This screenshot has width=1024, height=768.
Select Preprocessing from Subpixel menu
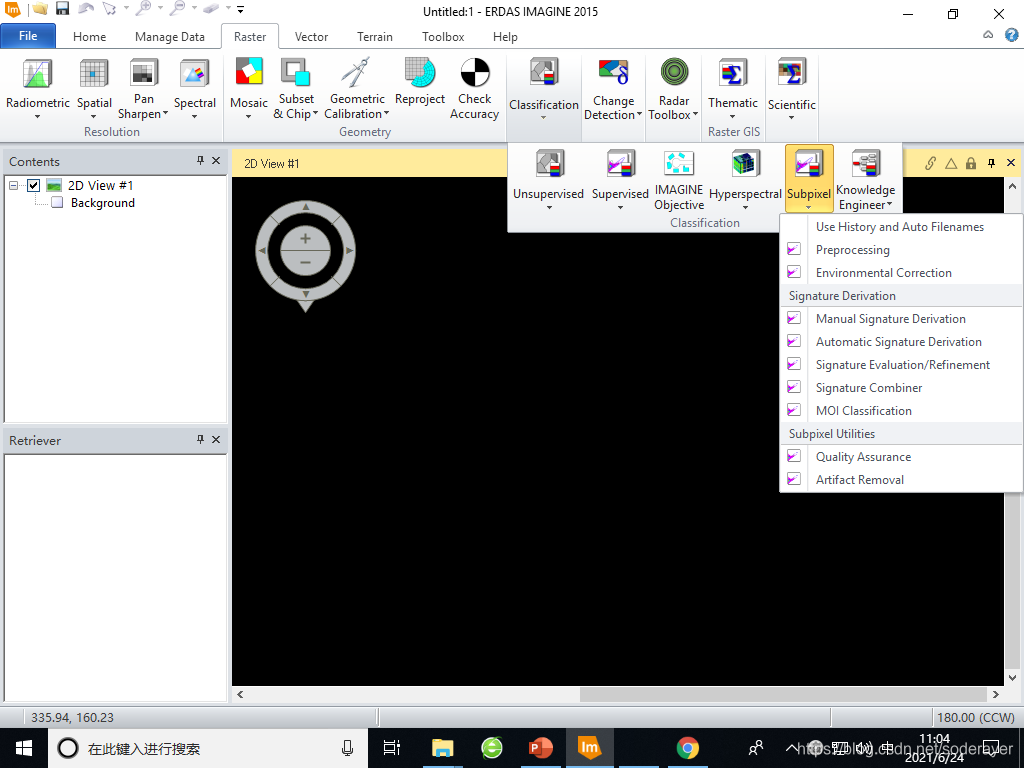pos(901,249)
